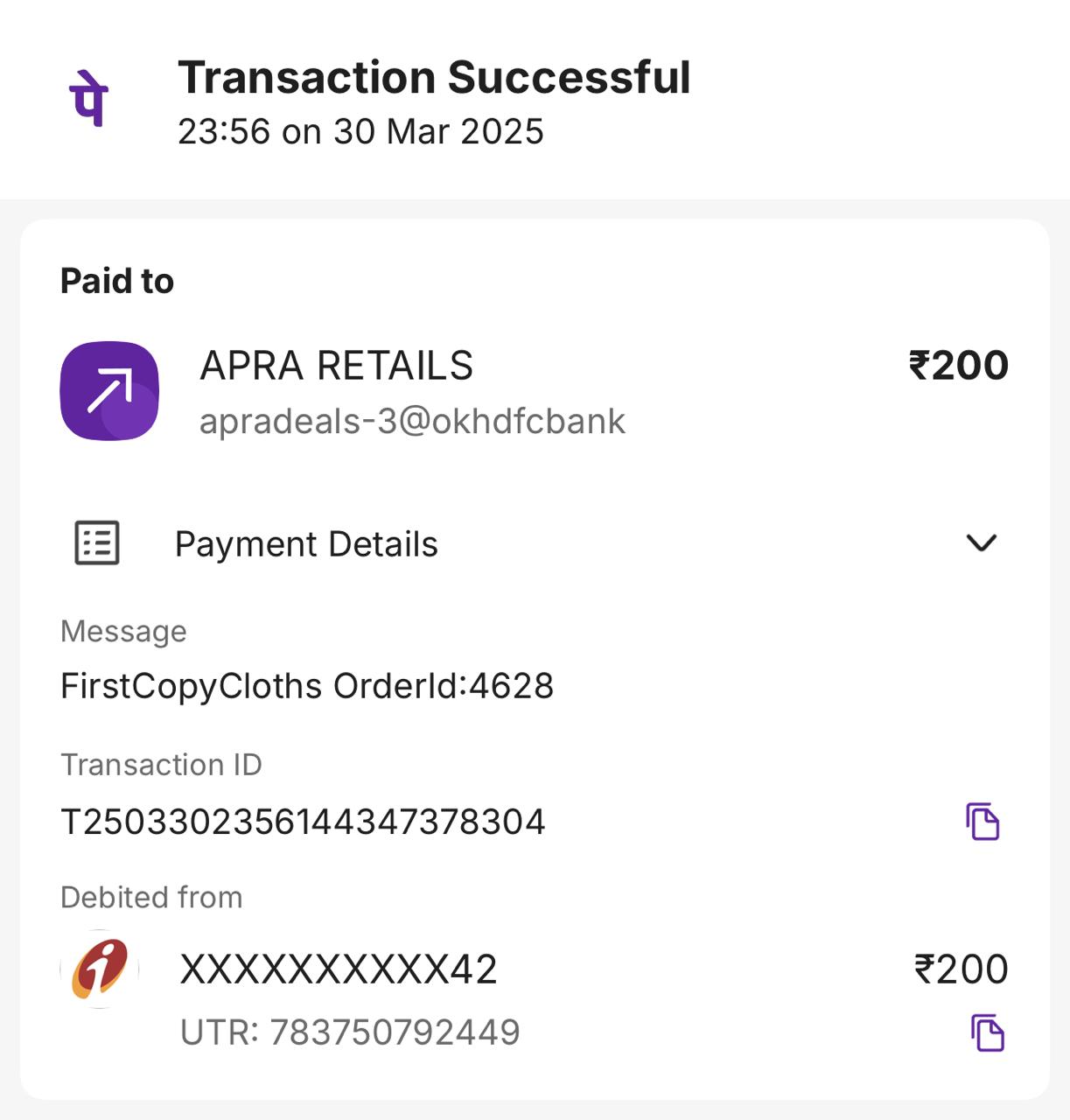
Task: Collapse the Payment Details chevron
Action: 982,543
